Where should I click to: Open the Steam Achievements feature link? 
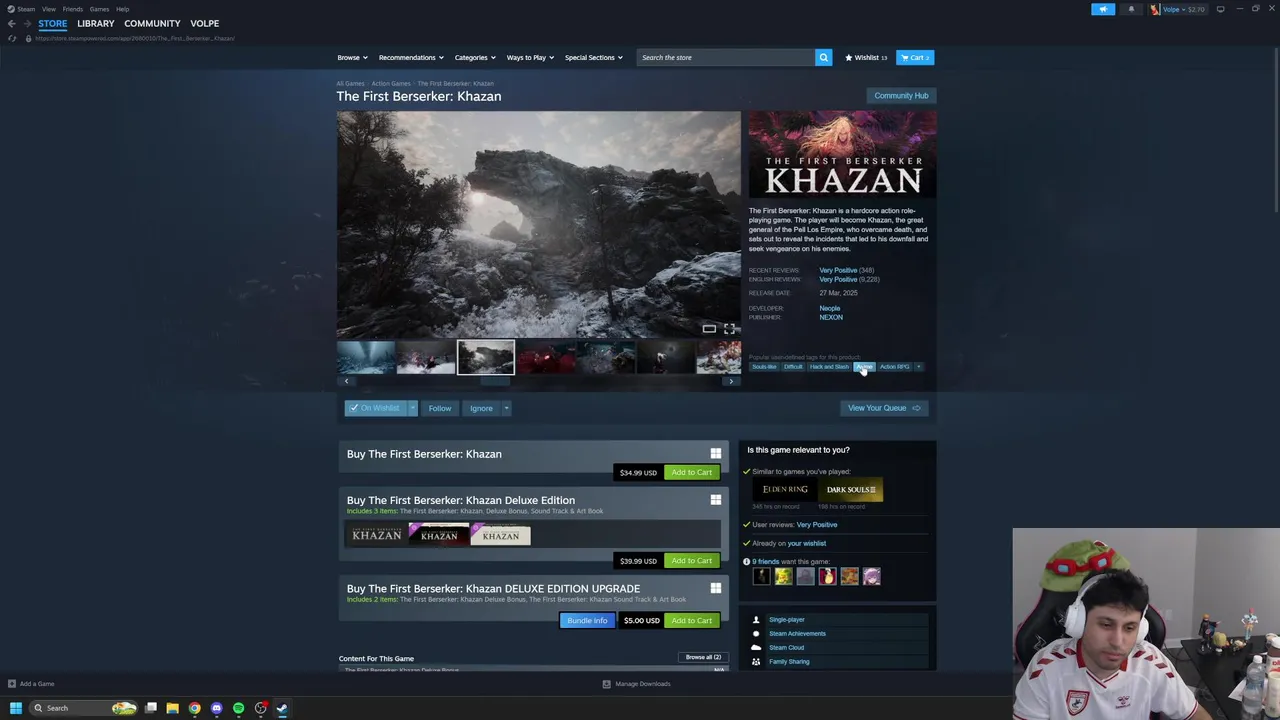(x=797, y=634)
